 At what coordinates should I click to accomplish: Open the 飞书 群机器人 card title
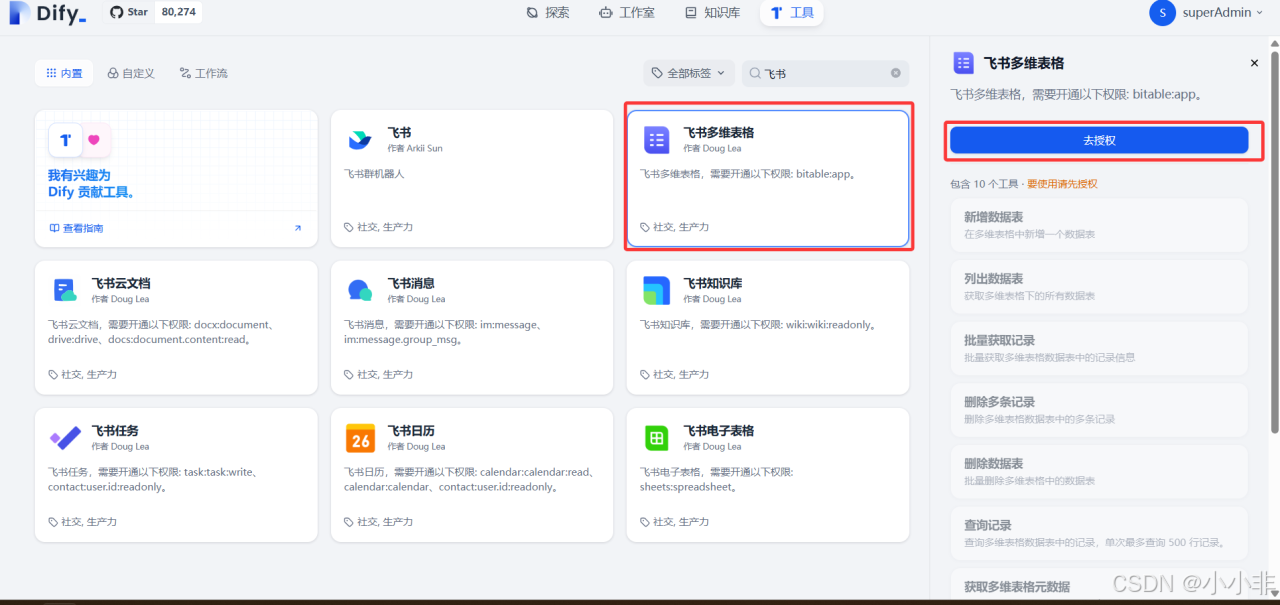(x=399, y=132)
